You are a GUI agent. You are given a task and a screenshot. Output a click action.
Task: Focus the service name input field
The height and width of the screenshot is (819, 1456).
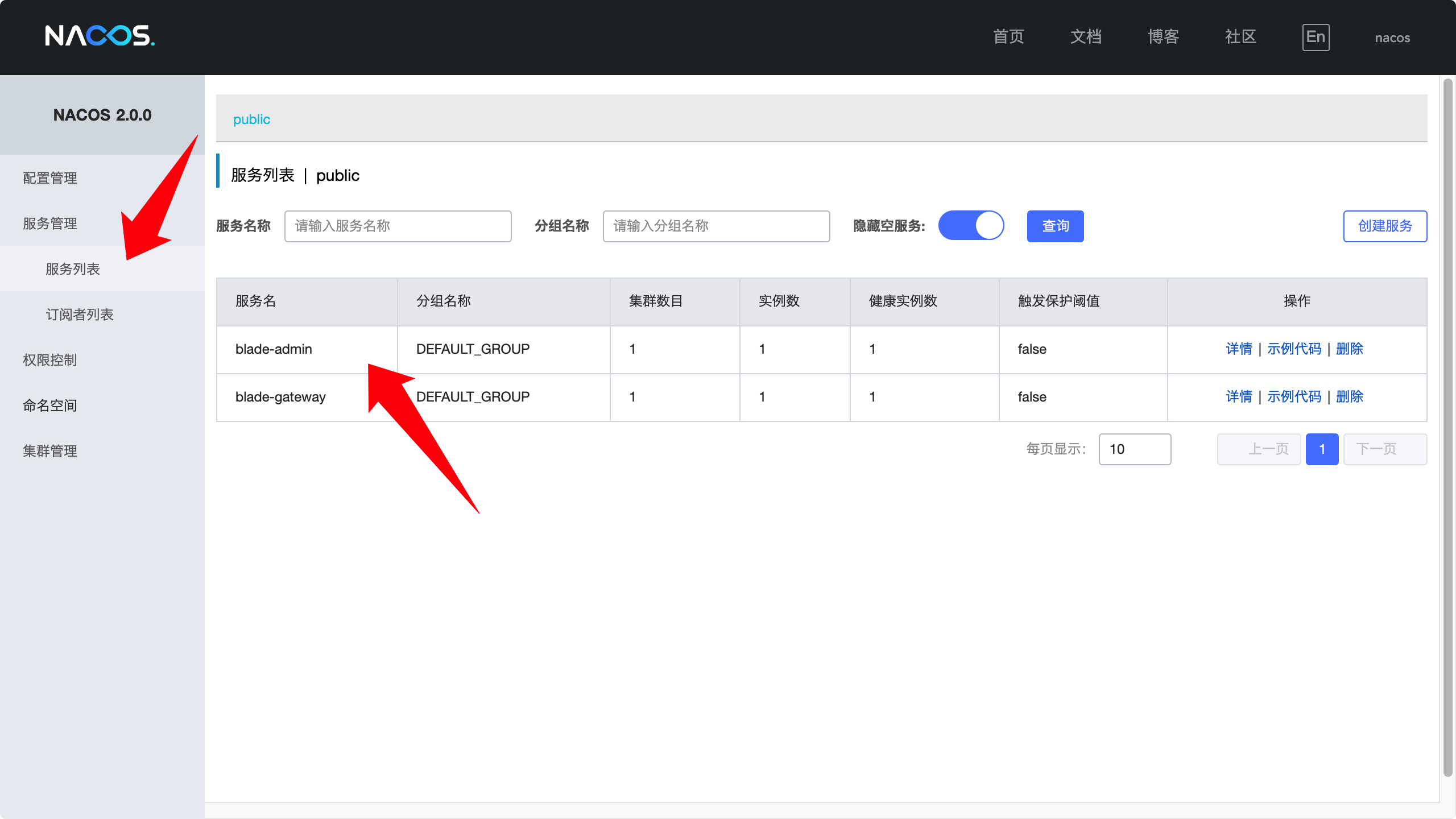pyautogui.click(x=398, y=226)
